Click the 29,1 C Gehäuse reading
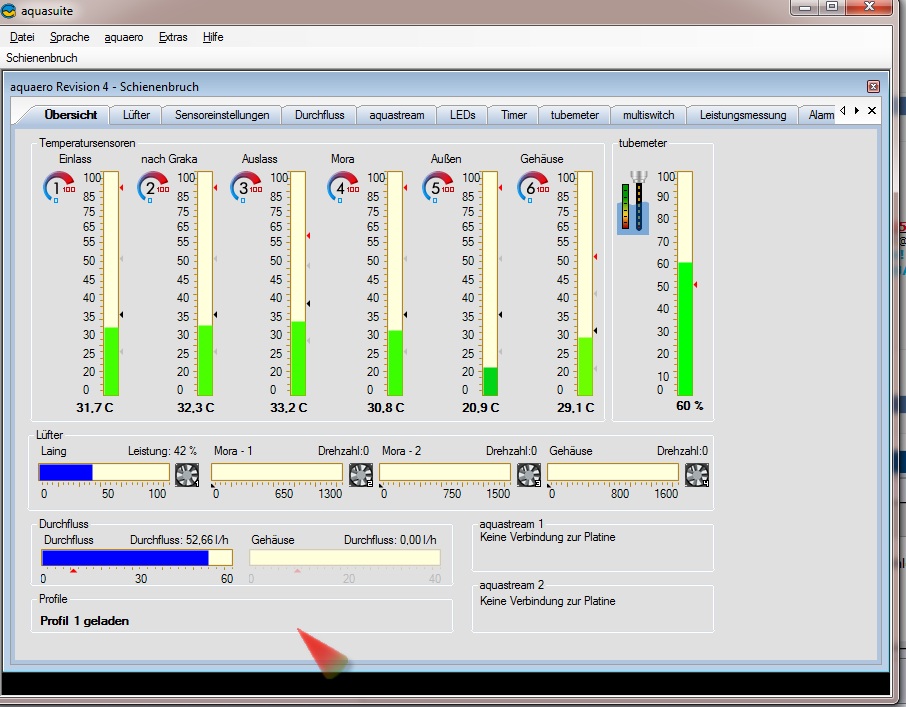This screenshot has width=906, height=707. click(x=575, y=408)
